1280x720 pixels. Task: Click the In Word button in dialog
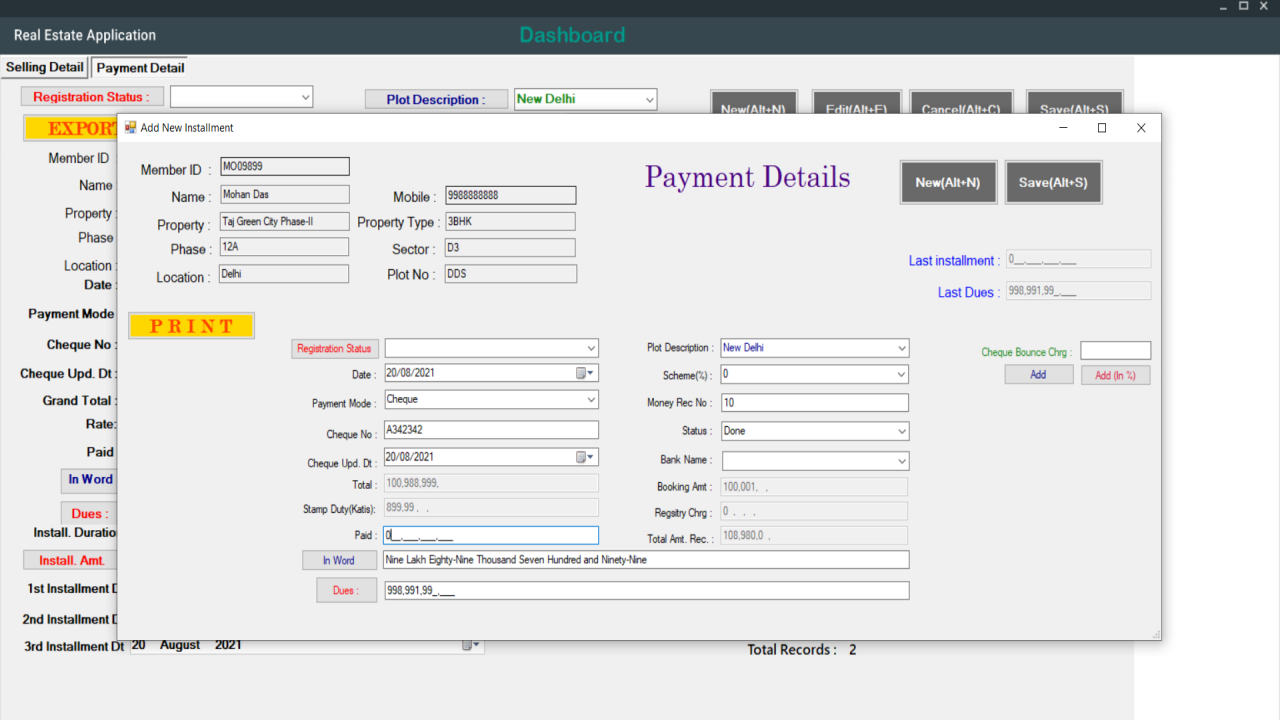(339, 560)
